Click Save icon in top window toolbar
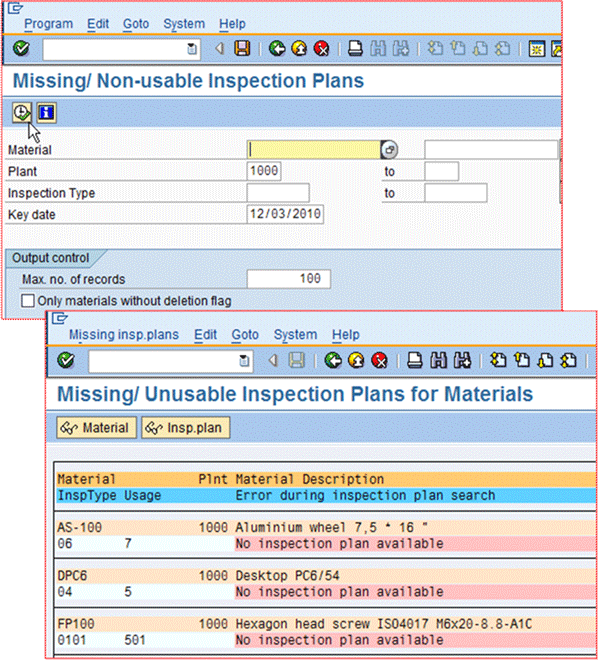The width and height of the screenshot is (600, 660). pos(243,48)
